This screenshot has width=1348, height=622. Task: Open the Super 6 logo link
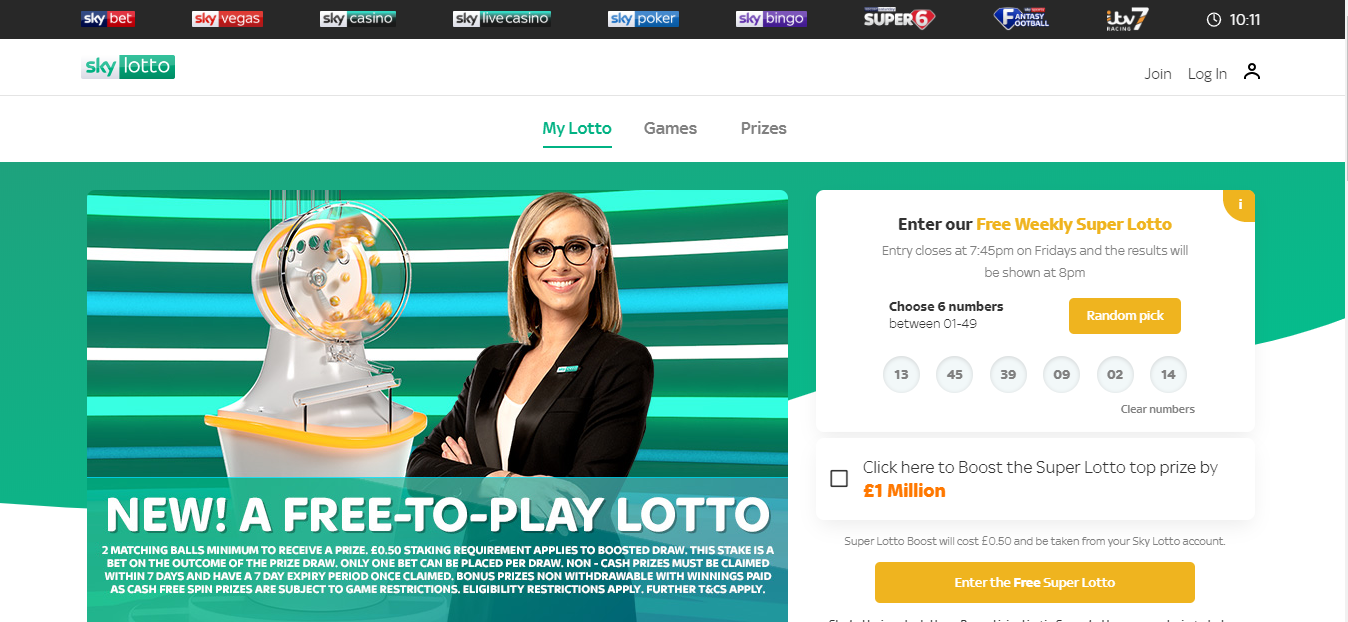899,18
